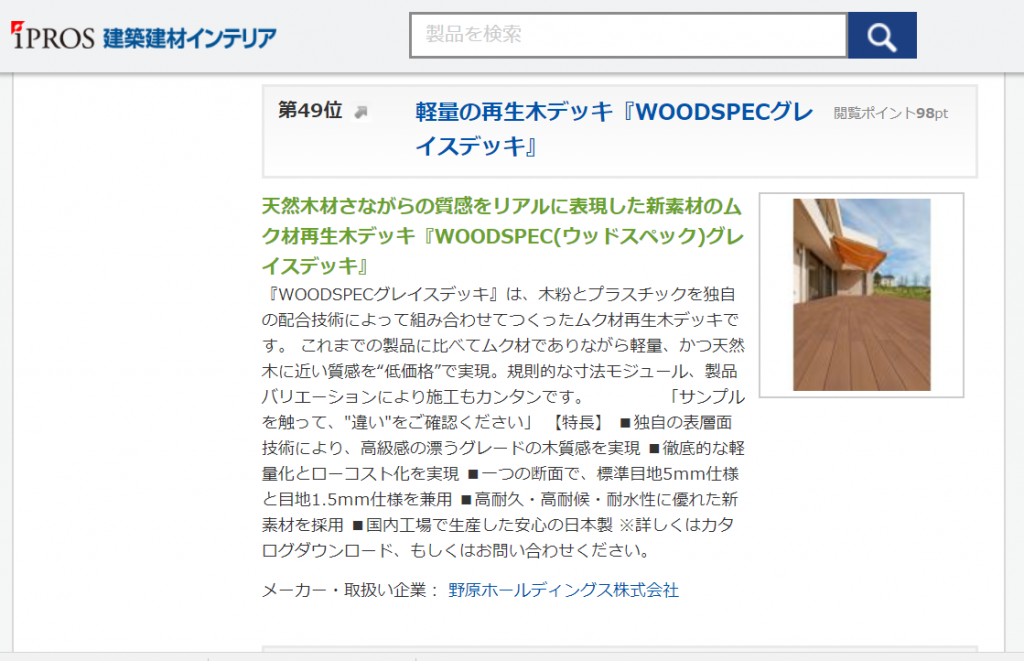The image size is (1024, 661).
Task: Click the gray rank trend arrow icon
Action: tap(361, 112)
